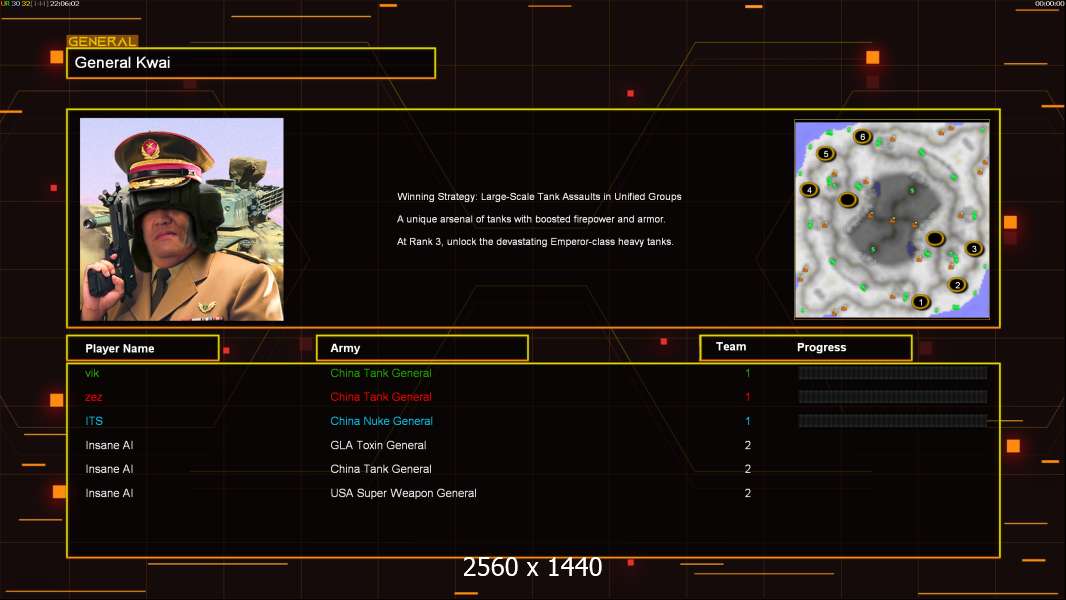Screen dimensions: 1066x600
Task: Select player name ITS
Action: tap(94, 421)
